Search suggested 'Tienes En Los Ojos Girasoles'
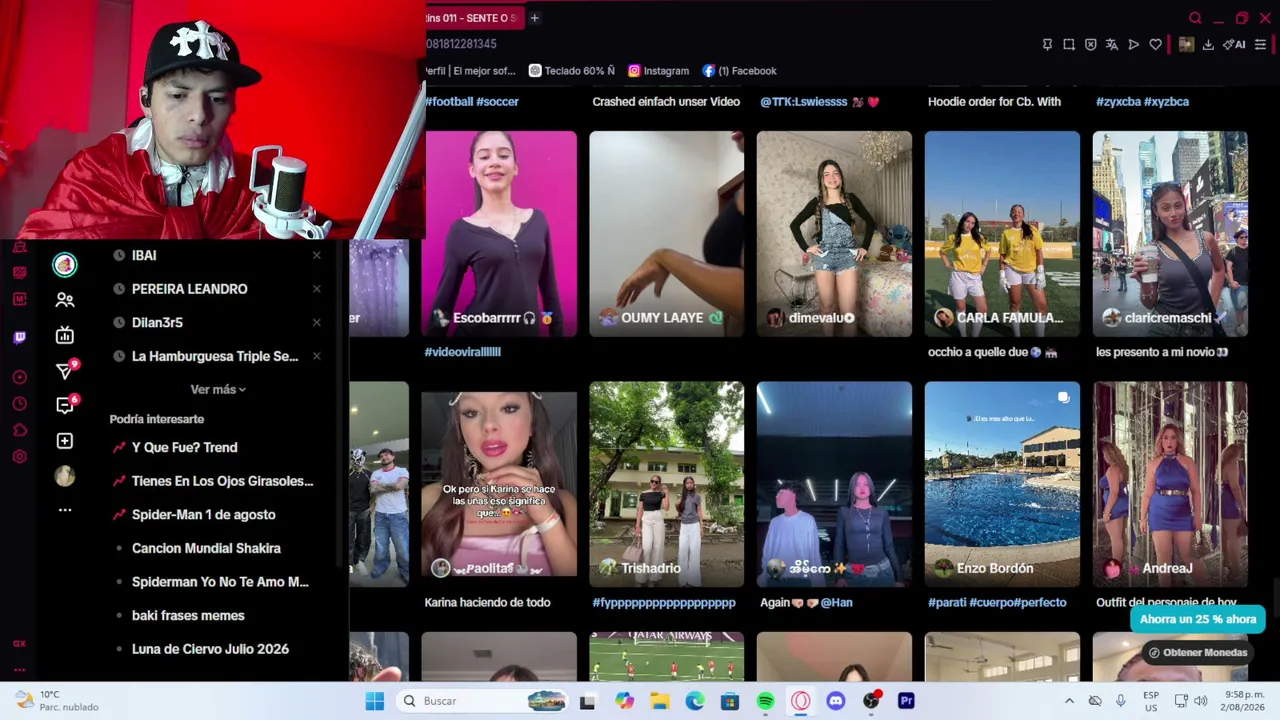Viewport: 1280px width, 720px height. (x=222, y=481)
